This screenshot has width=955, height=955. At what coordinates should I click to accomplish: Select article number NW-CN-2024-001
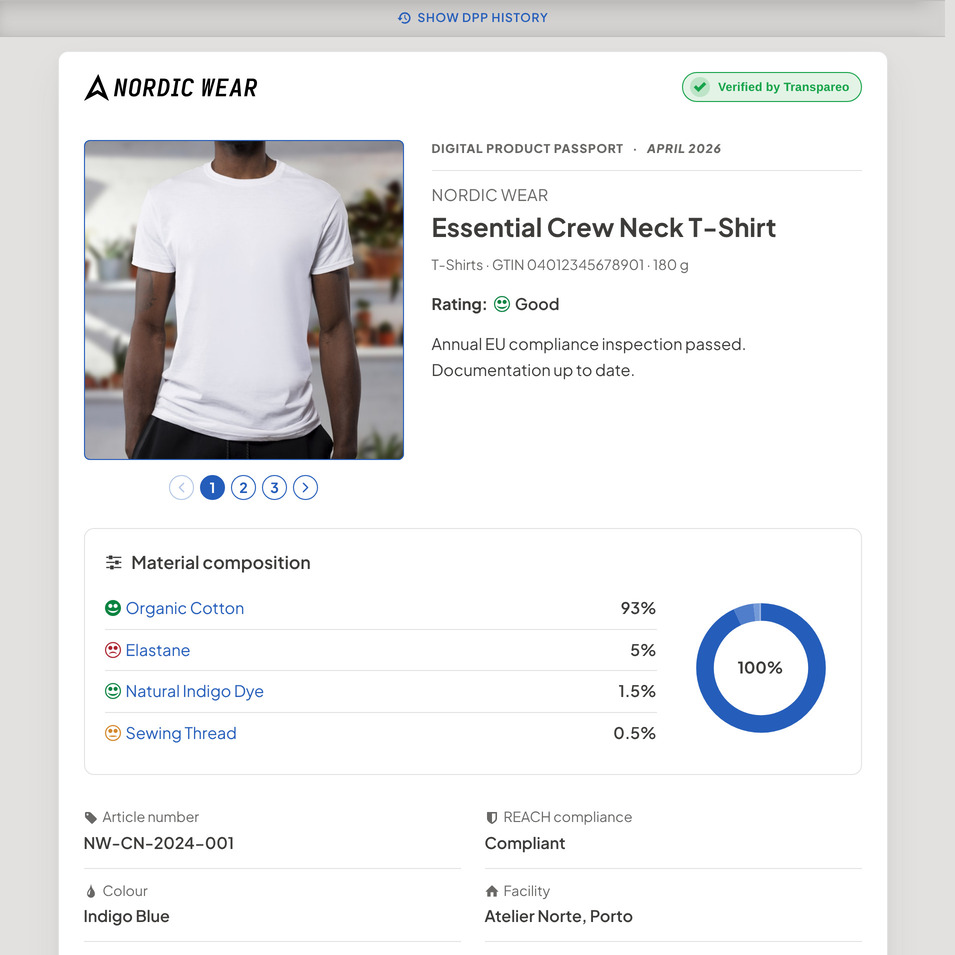[159, 844]
